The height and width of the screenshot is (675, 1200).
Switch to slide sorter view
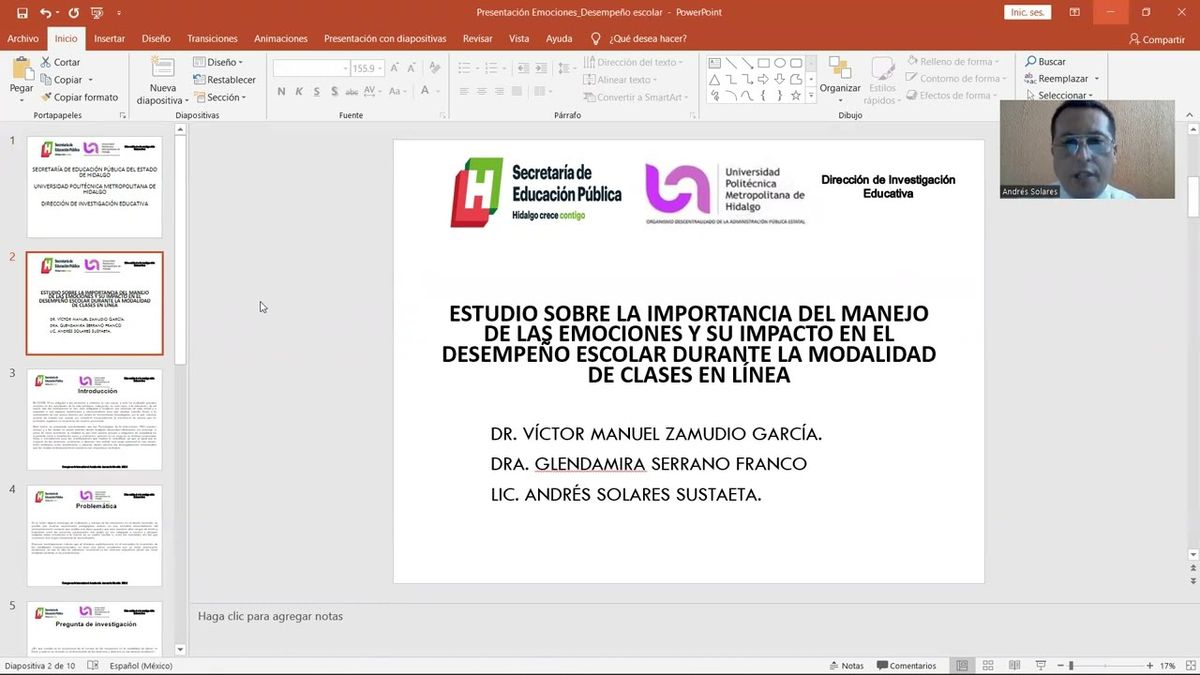point(988,665)
